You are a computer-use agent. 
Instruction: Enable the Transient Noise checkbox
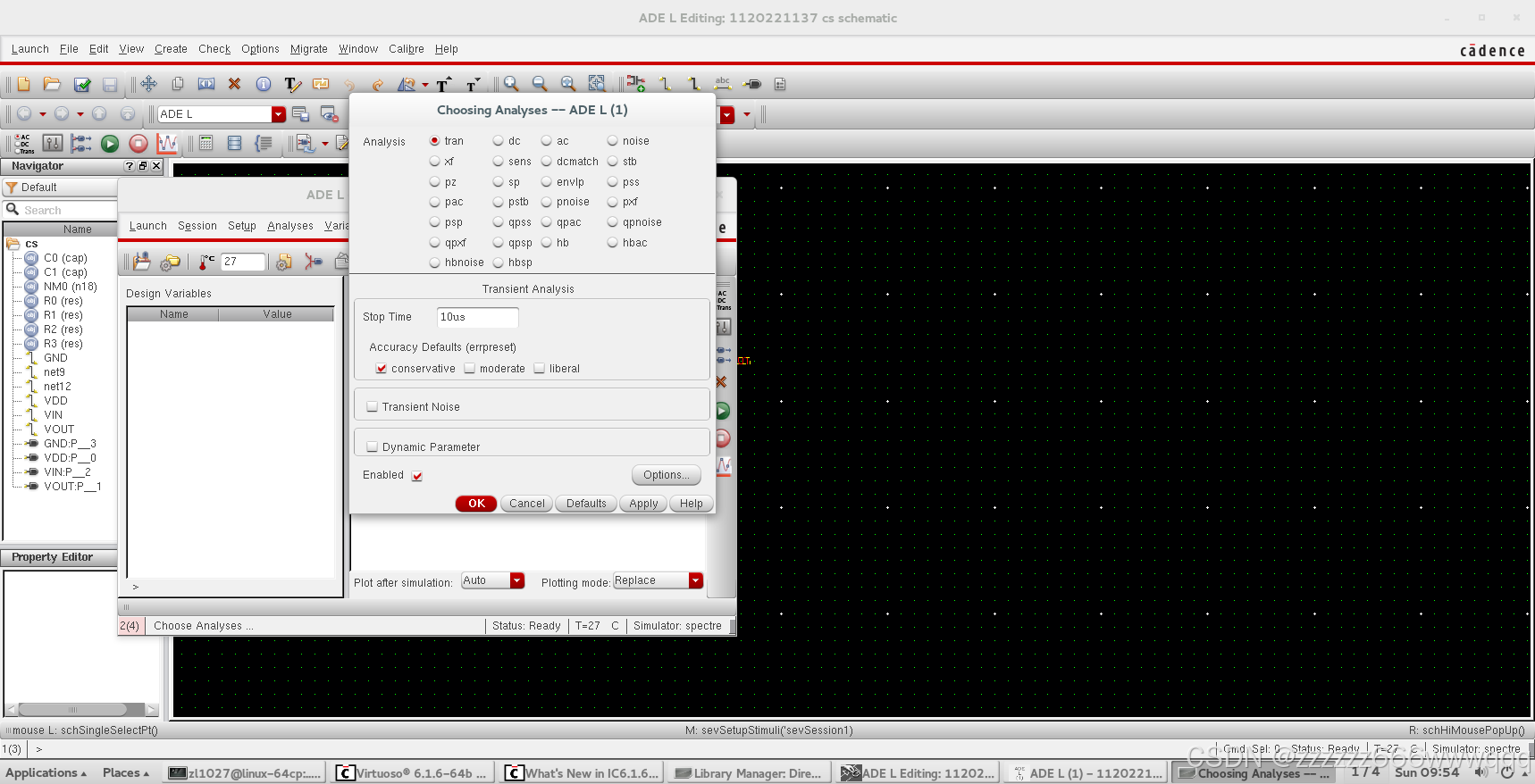click(372, 406)
